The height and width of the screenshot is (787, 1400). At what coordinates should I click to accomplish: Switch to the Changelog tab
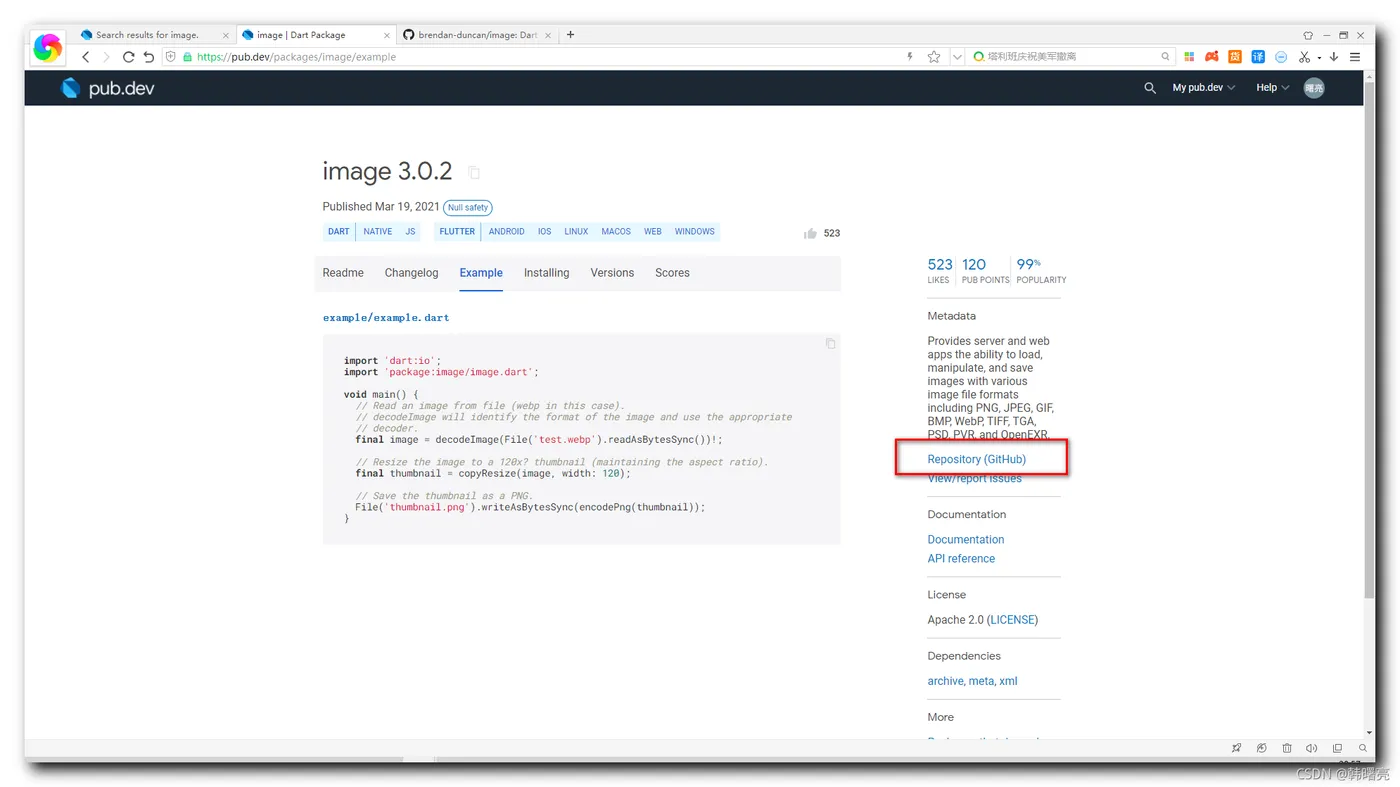click(412, 273)
